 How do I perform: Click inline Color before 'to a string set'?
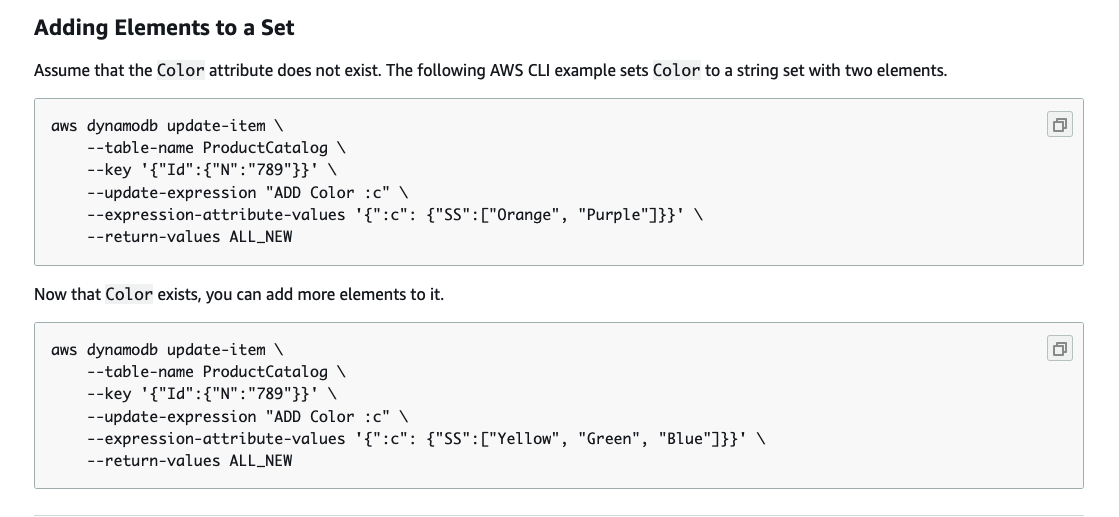coord(677,70)
